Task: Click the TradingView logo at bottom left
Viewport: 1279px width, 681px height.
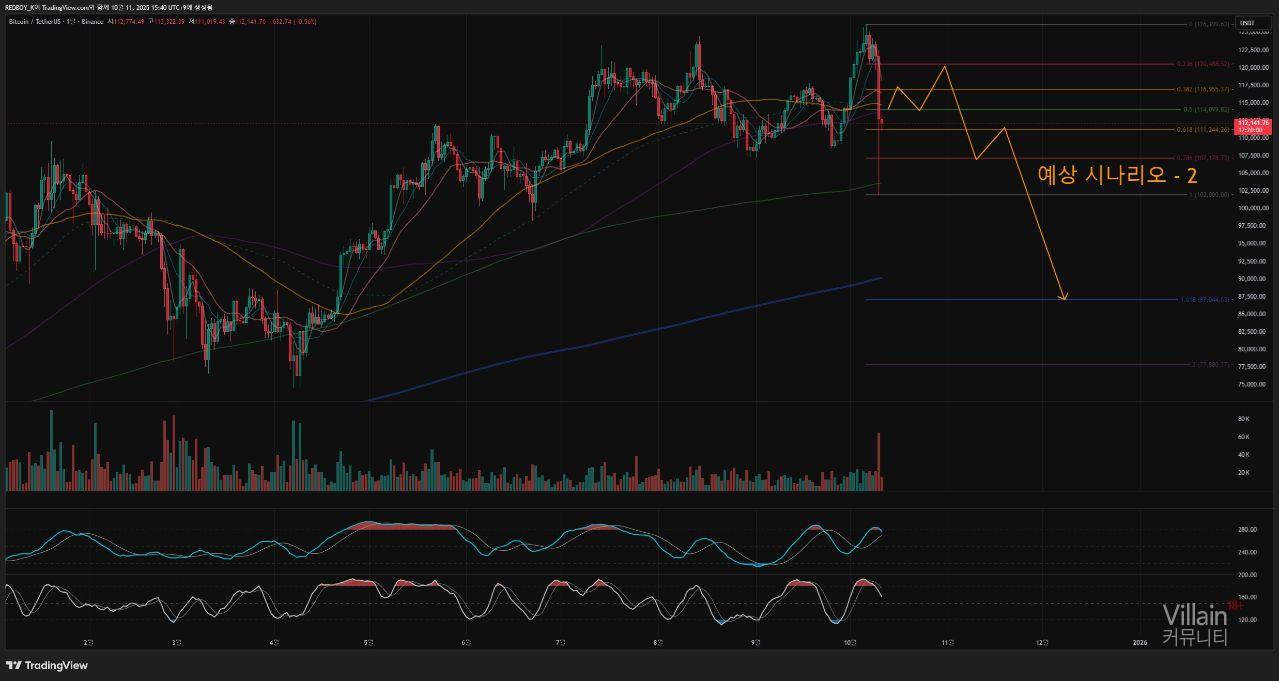Action: [47, 665]
